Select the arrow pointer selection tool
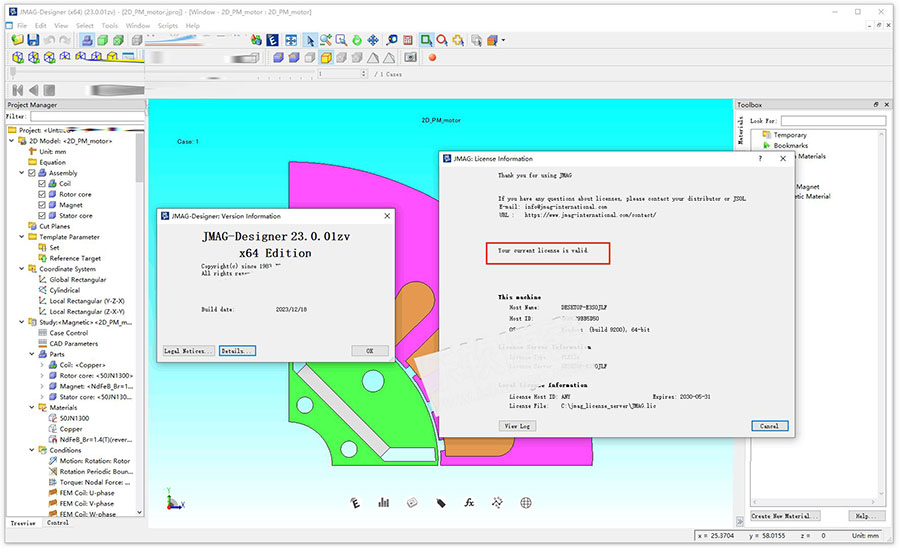The image size is (900, 548). pyautogui.click(x=309, y=40)
